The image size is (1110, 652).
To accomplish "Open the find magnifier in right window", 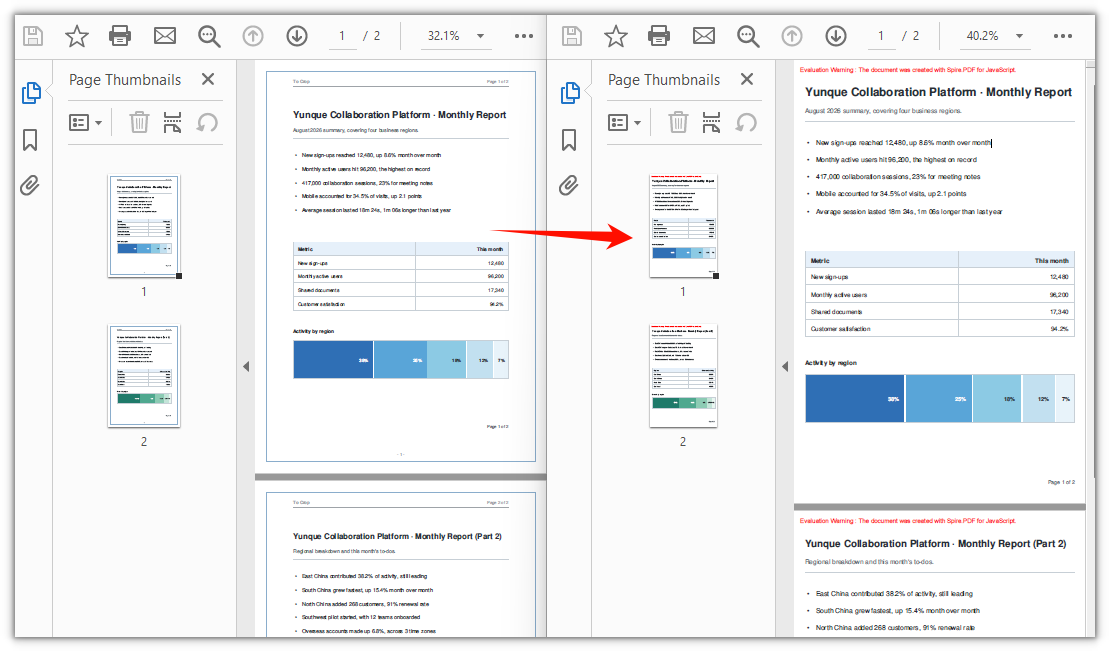I will pos(748,36).
